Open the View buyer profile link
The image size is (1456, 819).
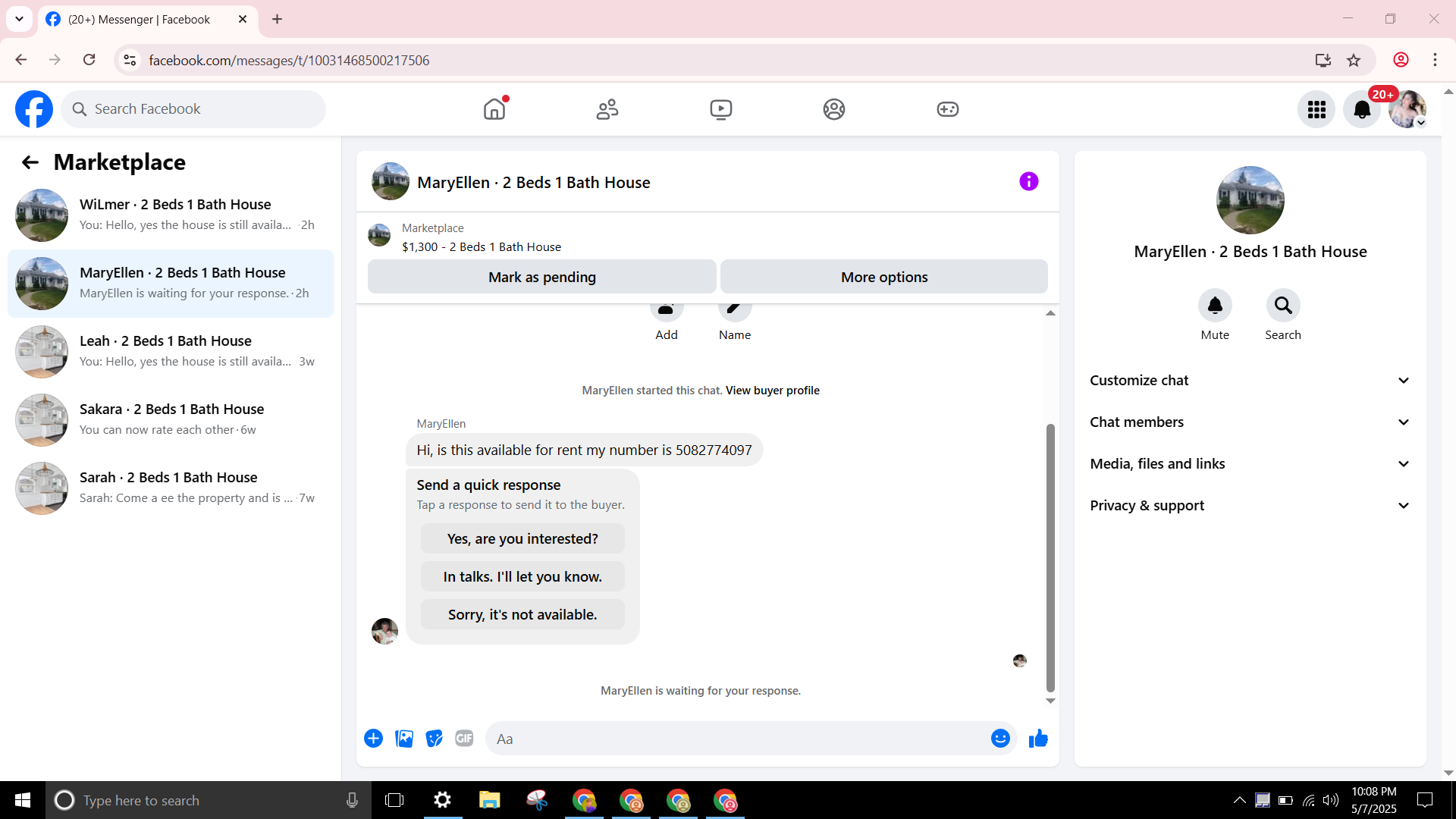click(772, 391)
